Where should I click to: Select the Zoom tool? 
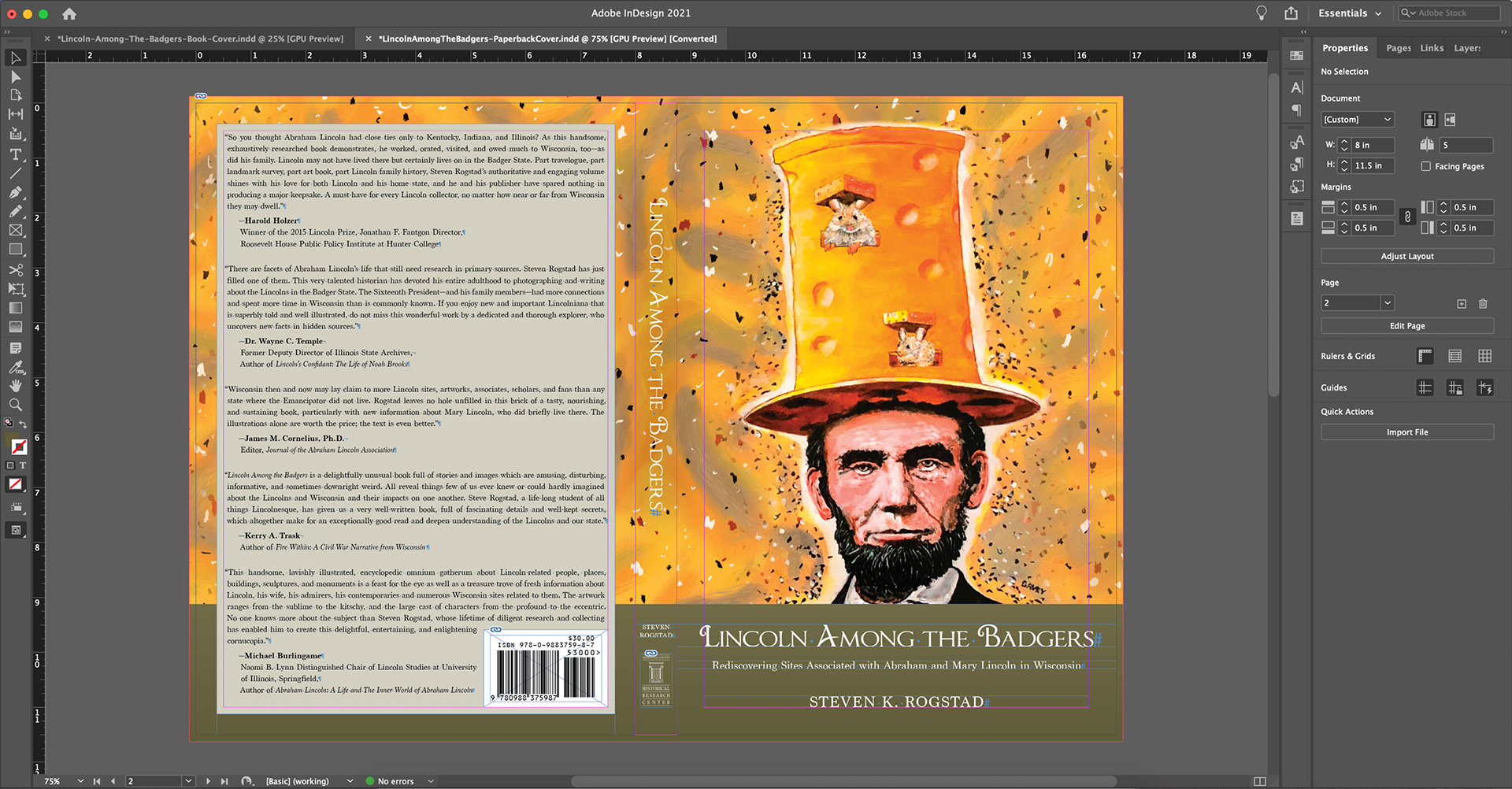tap(15, 405)
